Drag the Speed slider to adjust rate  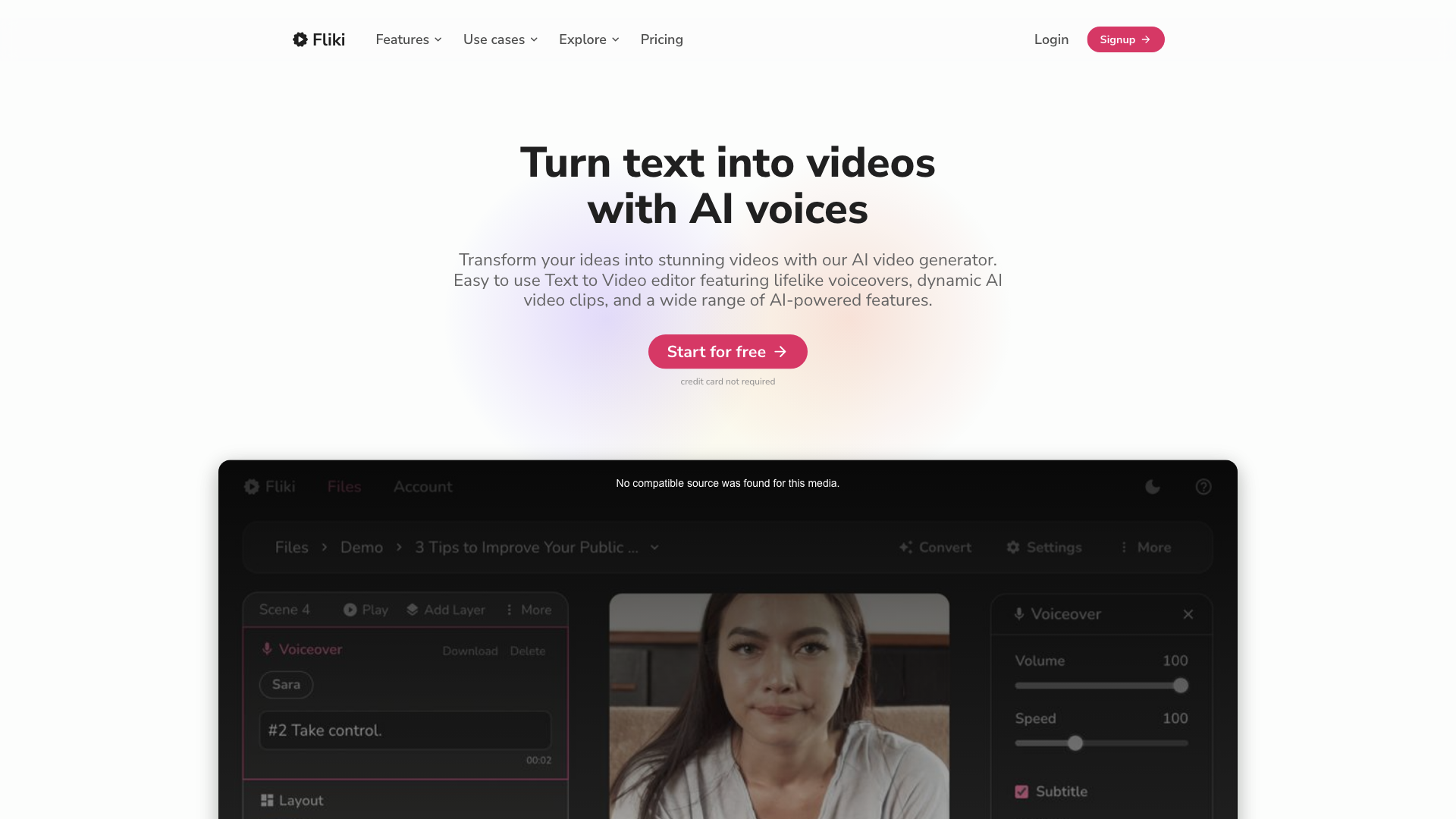tap(1075, 743)
